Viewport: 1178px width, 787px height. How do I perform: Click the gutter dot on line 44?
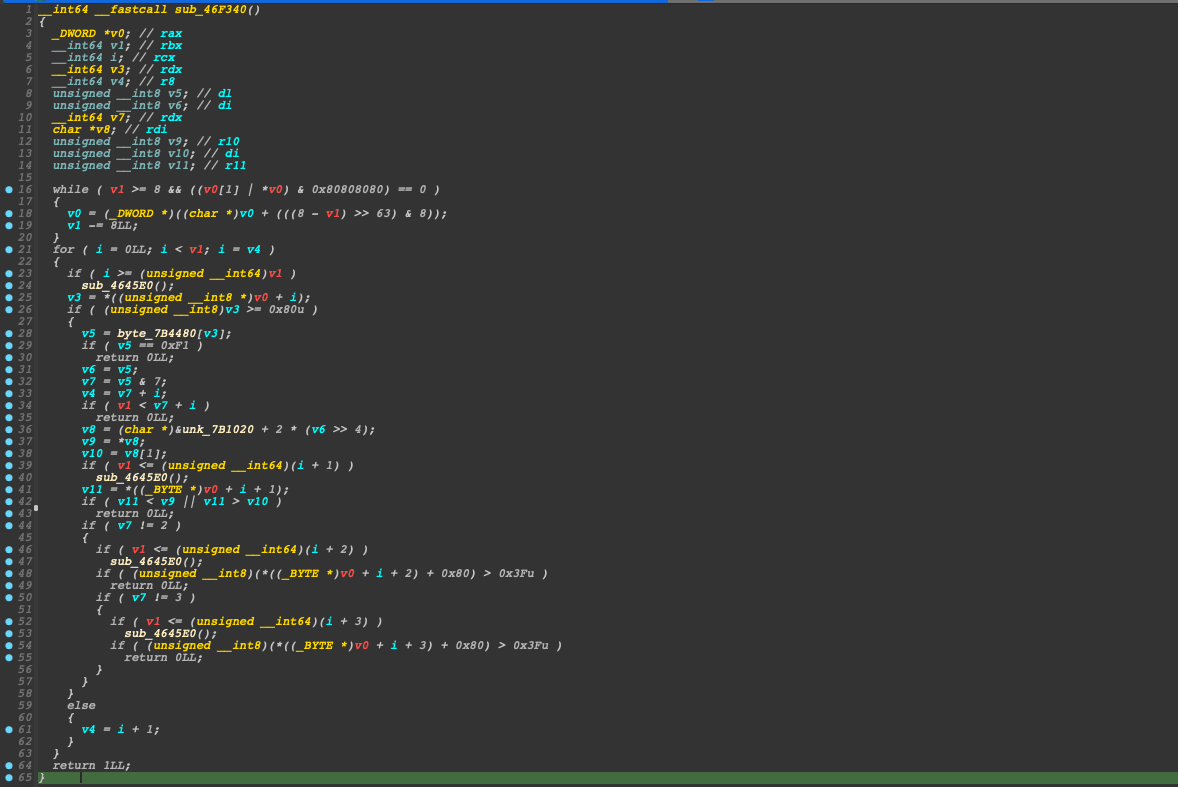[9, 526]
